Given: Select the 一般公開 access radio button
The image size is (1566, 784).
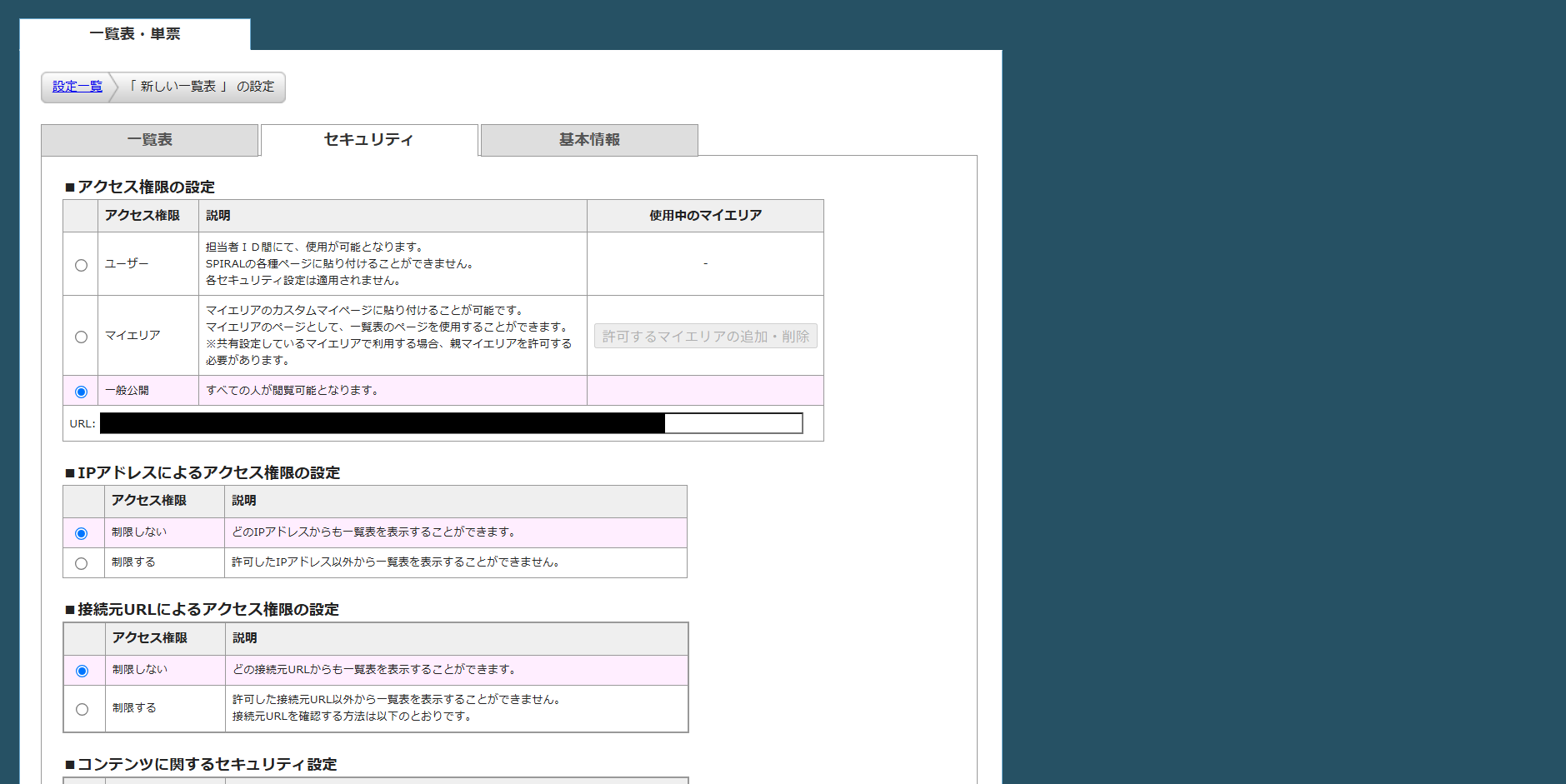Looking at the screenshot, I should [x=81, y=392].
